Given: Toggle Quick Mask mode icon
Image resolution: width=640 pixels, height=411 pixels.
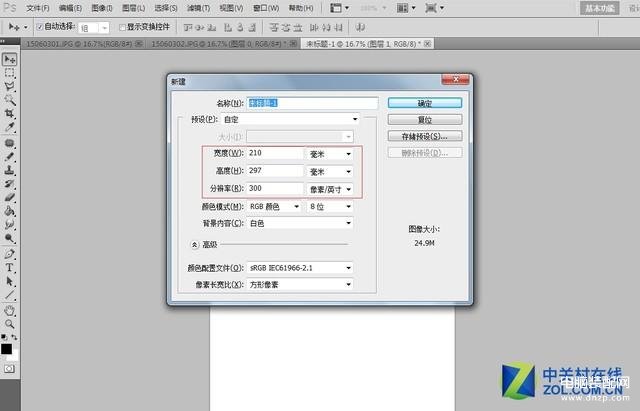Looking at the screenshot, I should [9, 369].
